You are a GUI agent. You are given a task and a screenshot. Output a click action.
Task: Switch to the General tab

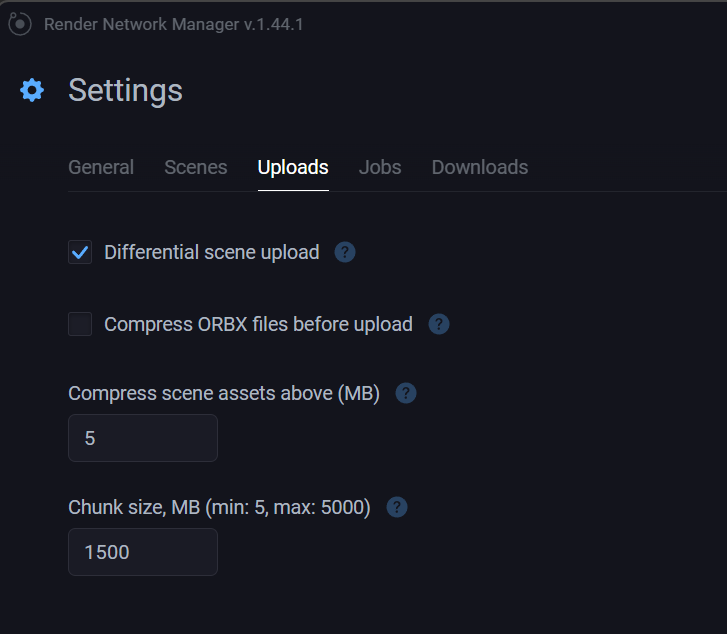tap(101, 167)
